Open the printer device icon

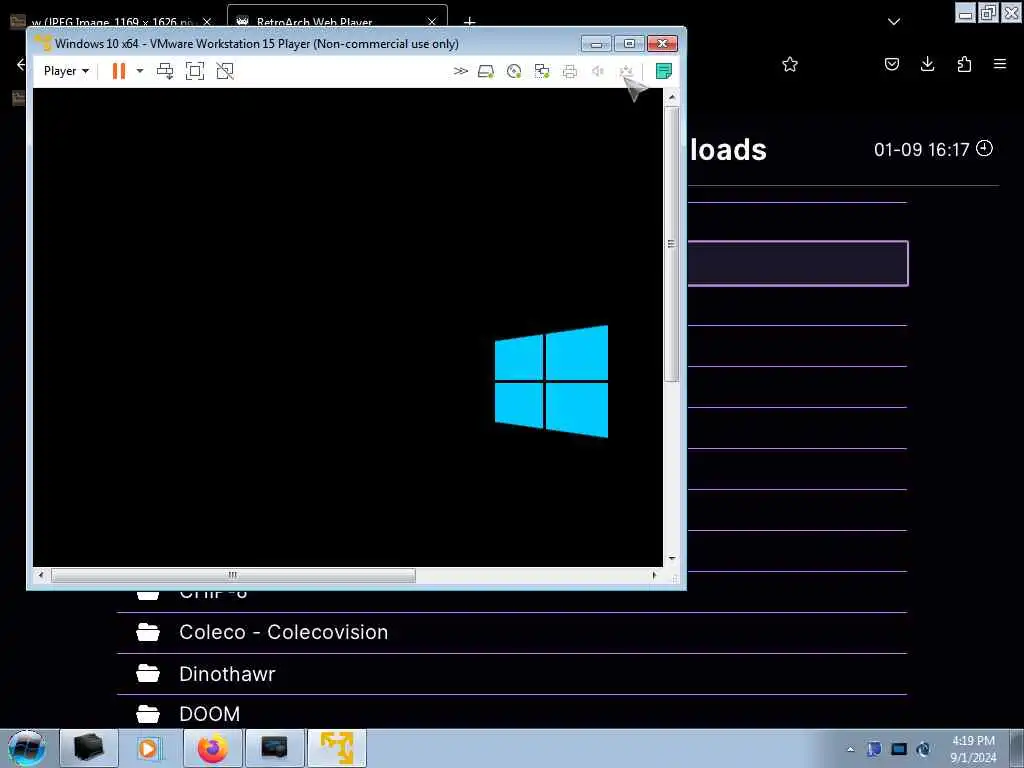tap(570, 72)
